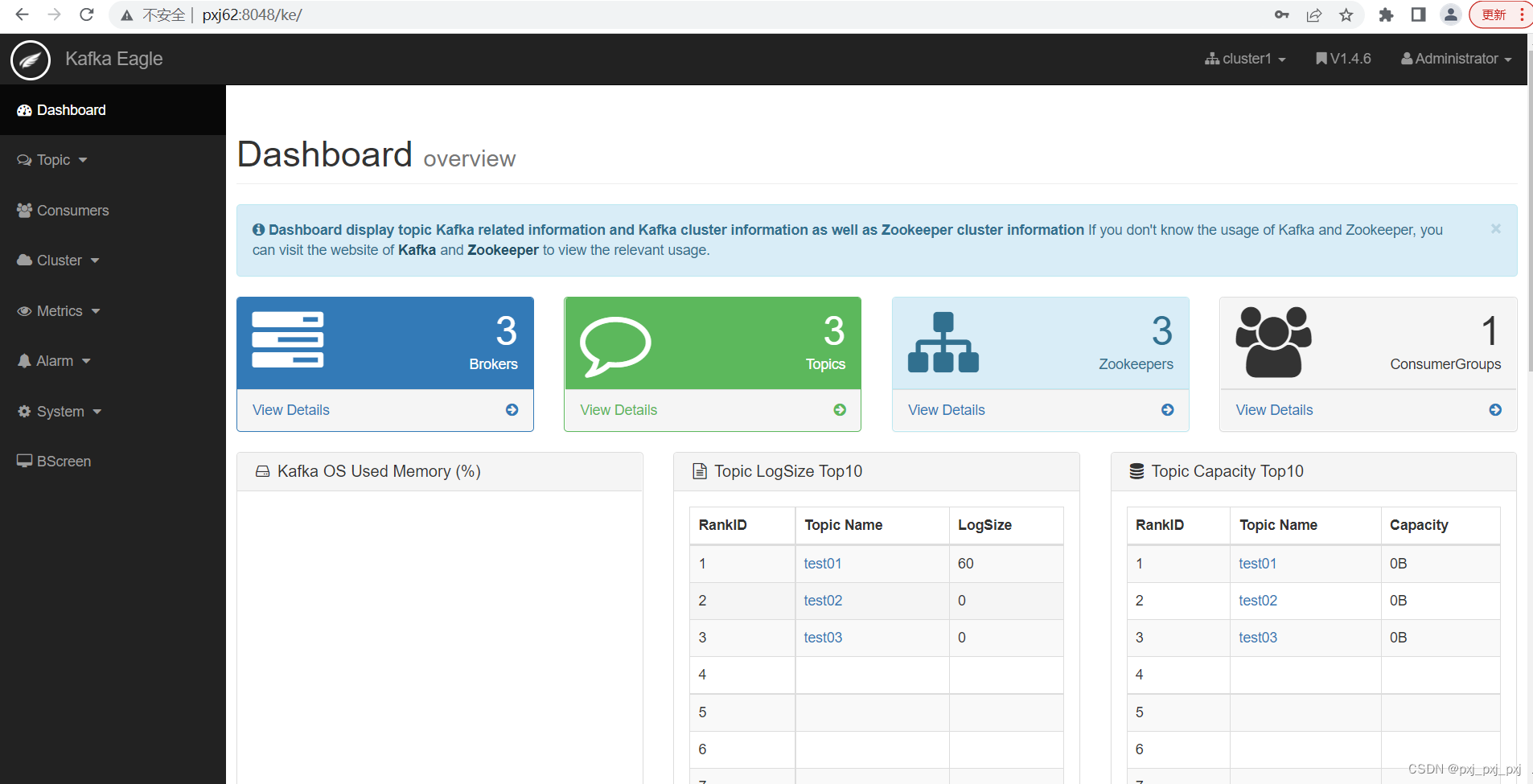Go back with the browser back arrow

tap(22, 14)
